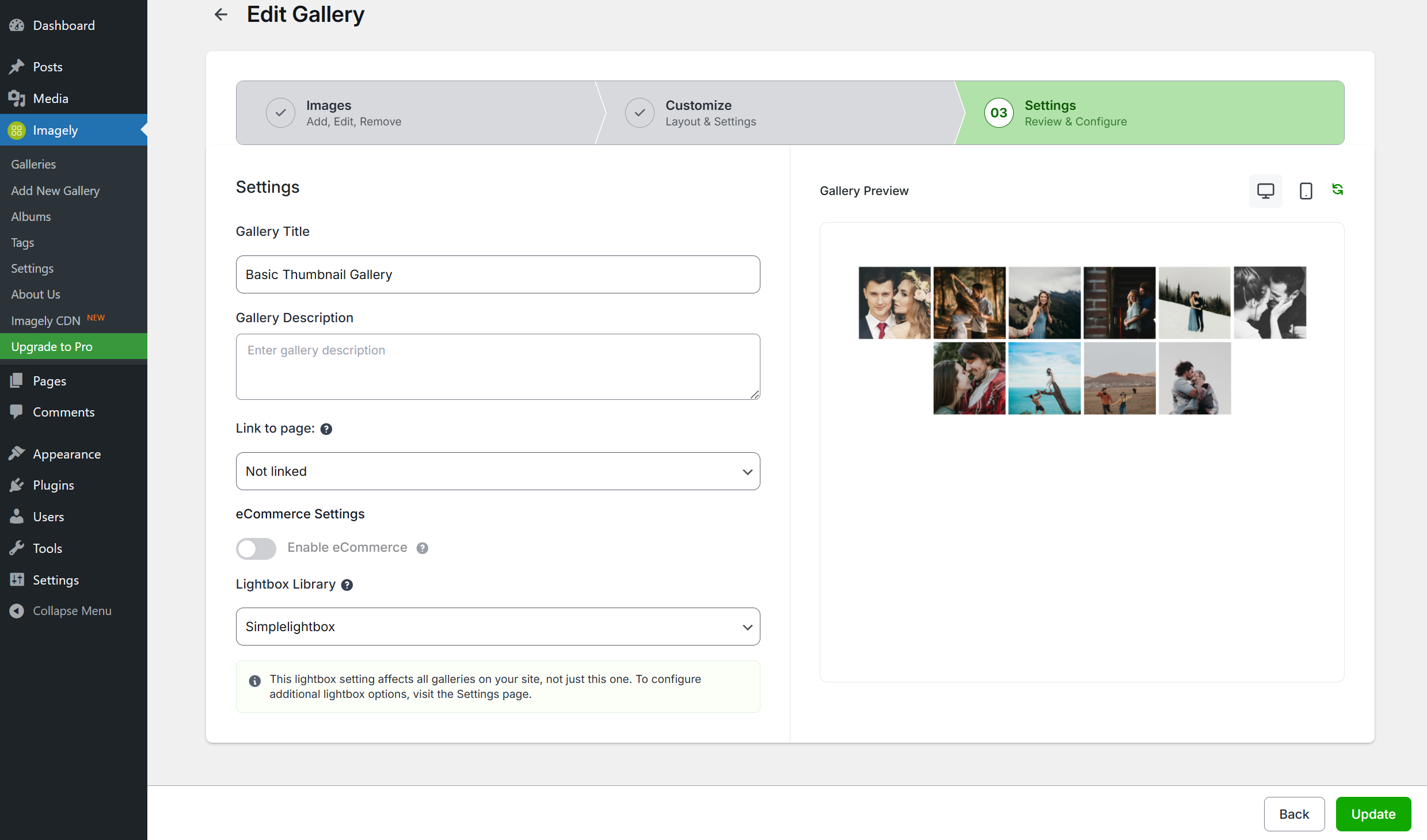Expand the Simplelightbox selection chevron
1427x840 pixels.
click(x=747, y=627)
